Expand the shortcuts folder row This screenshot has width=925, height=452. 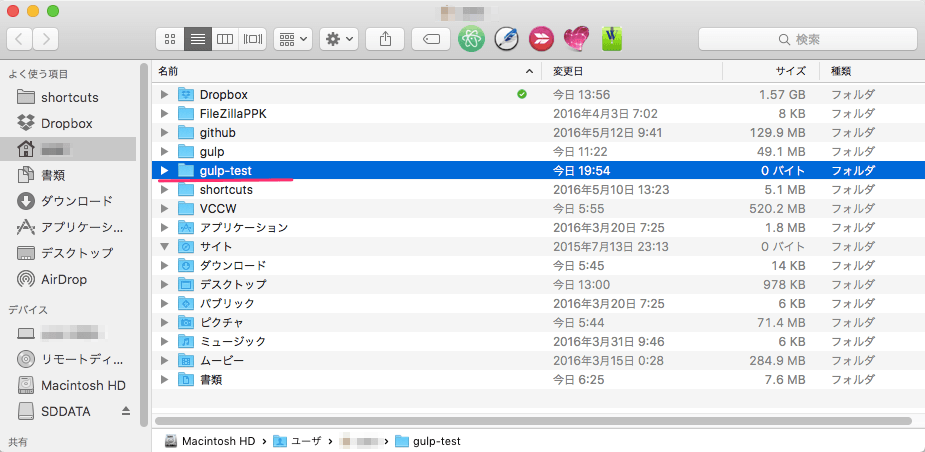[x=165, y=189]
